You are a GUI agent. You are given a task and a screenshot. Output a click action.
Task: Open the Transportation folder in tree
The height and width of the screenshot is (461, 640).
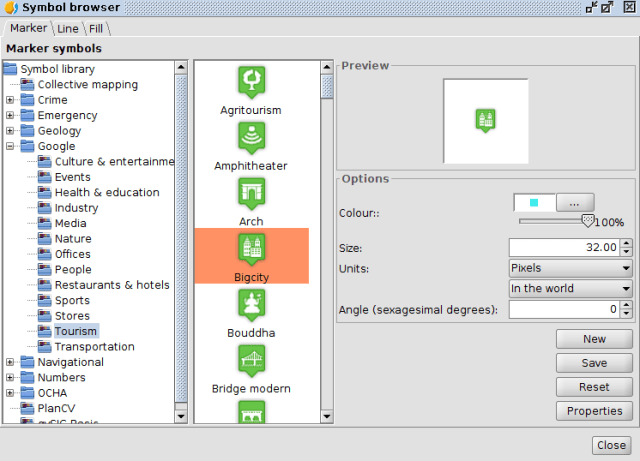pyautogui.click(x=94, y=347)
